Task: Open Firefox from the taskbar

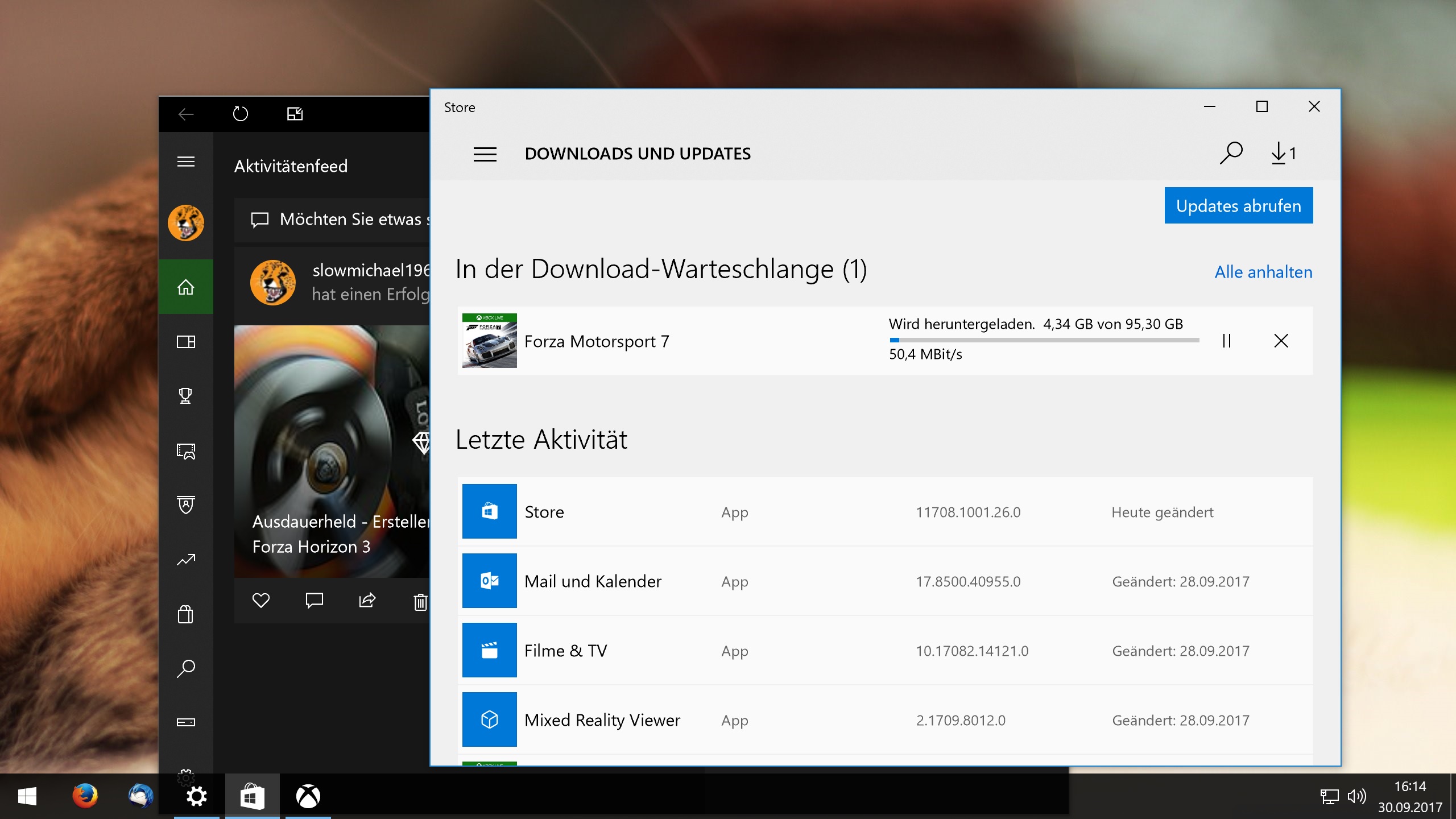Action: [85, 796]
